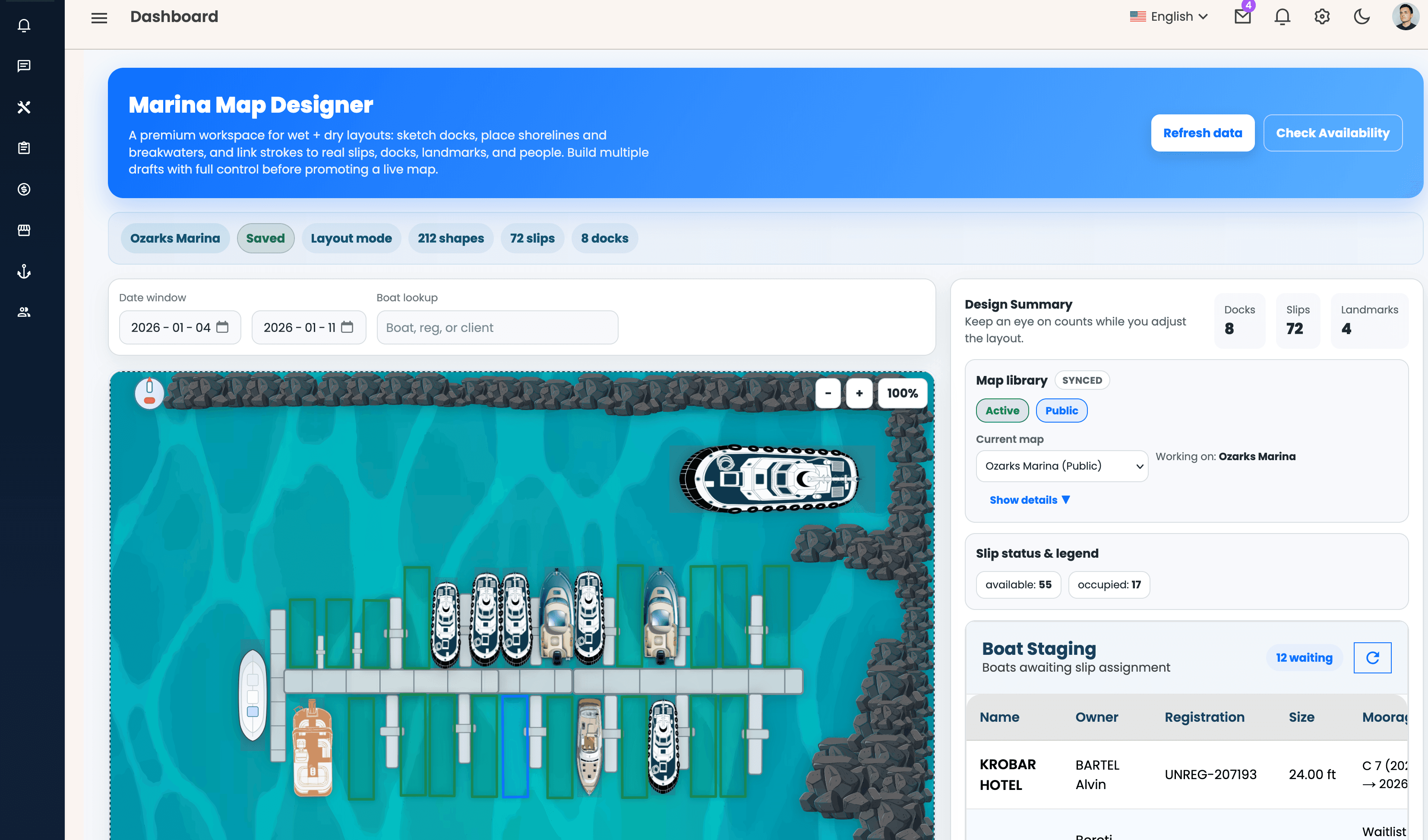Open the Ozarks Marina (Public) map dropdown
This screenshot has height=840, width=1428.
[1062, 466]
